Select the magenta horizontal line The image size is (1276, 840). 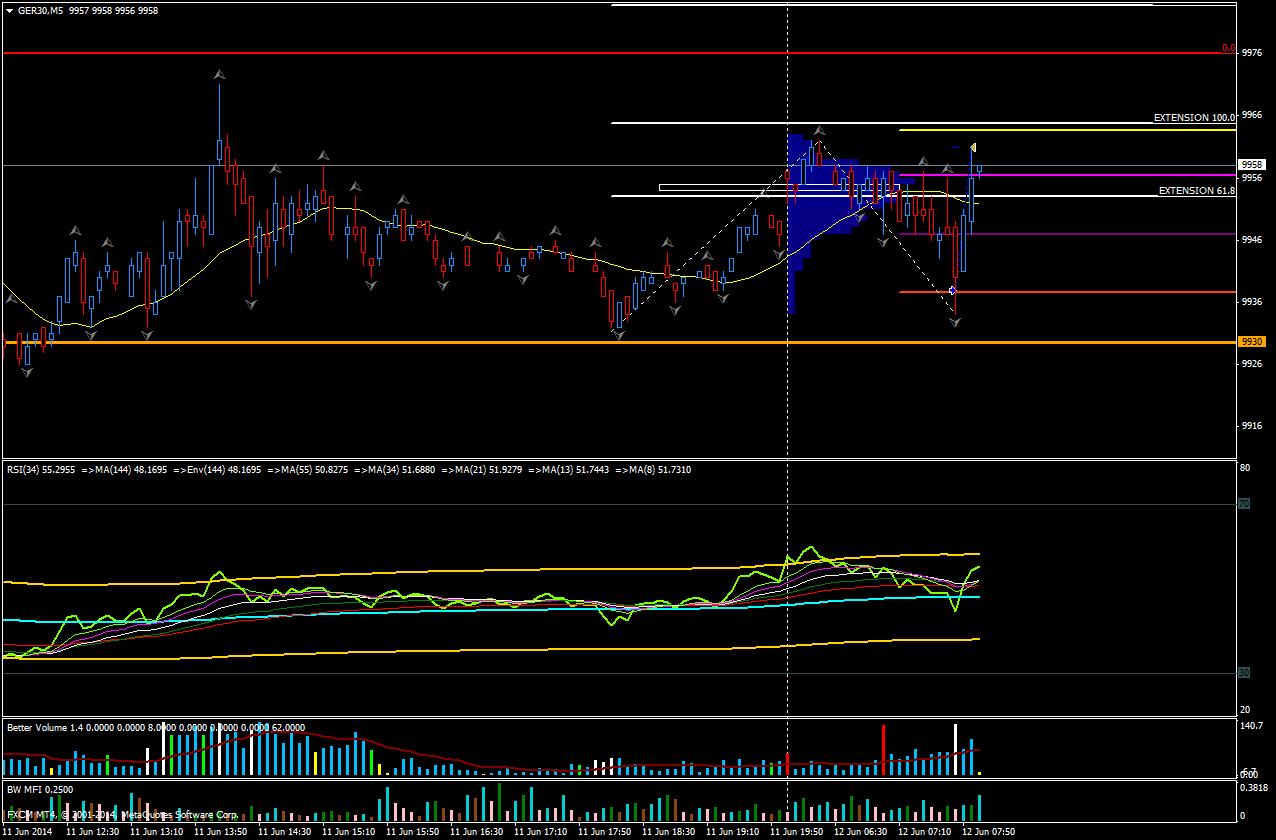(x=1100, y=175)
